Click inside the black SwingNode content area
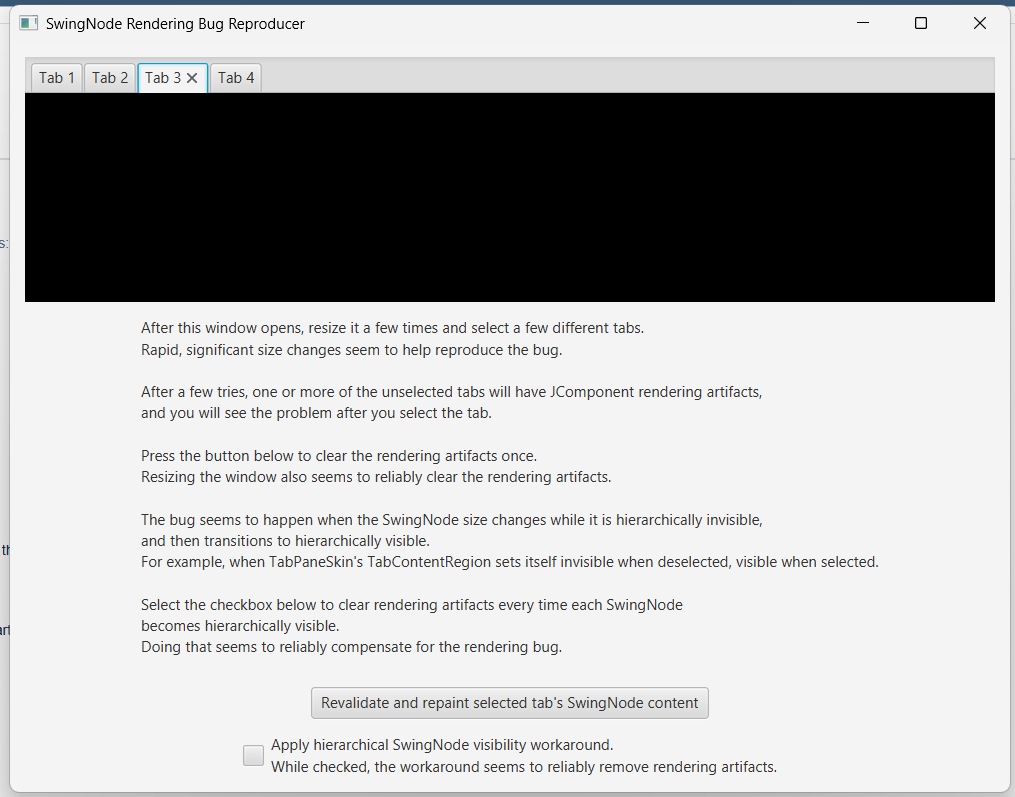 click(x=509, y=197)
